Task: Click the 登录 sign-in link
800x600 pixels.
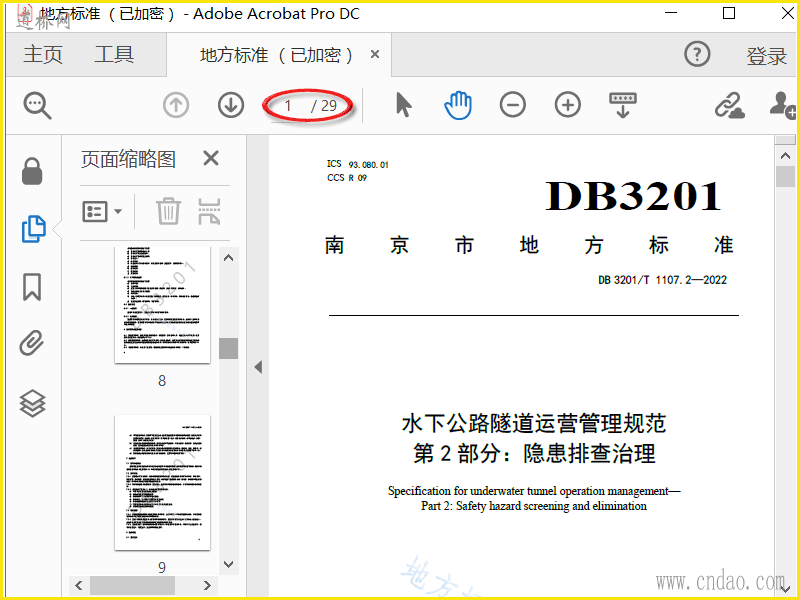Action: [x=766, y=56]
